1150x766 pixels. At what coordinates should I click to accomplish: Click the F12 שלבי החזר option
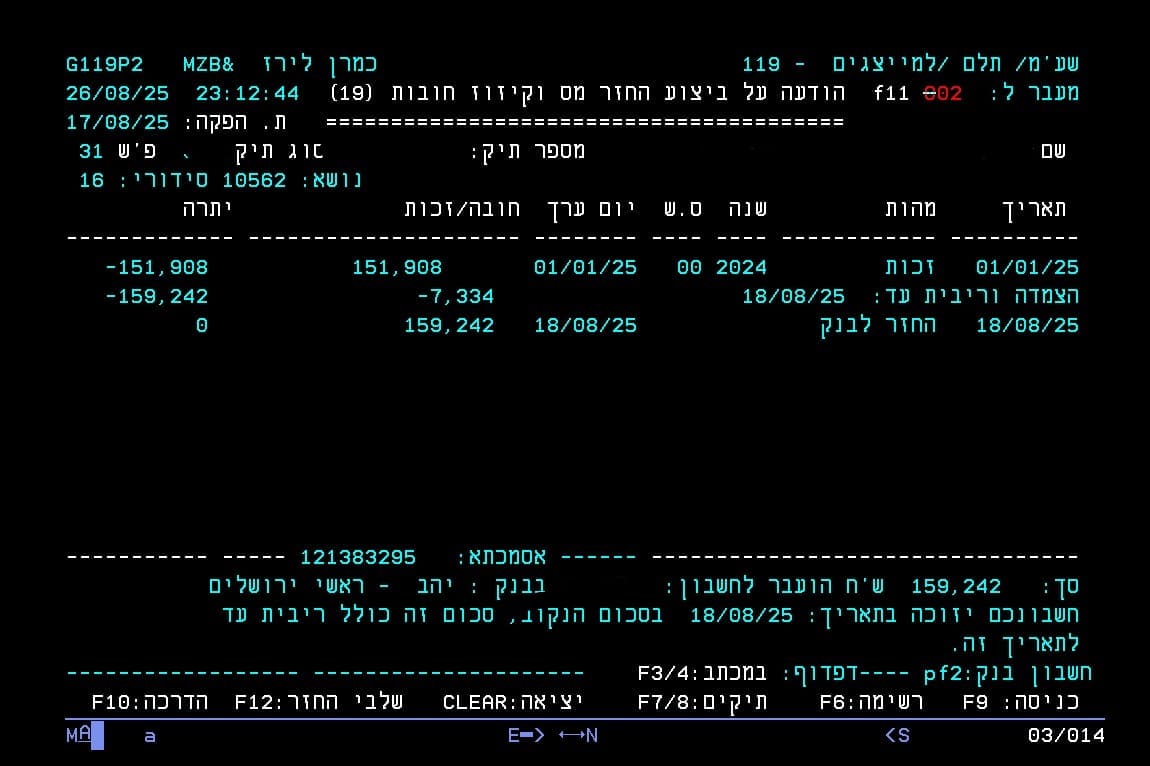[x=319, y=702]
